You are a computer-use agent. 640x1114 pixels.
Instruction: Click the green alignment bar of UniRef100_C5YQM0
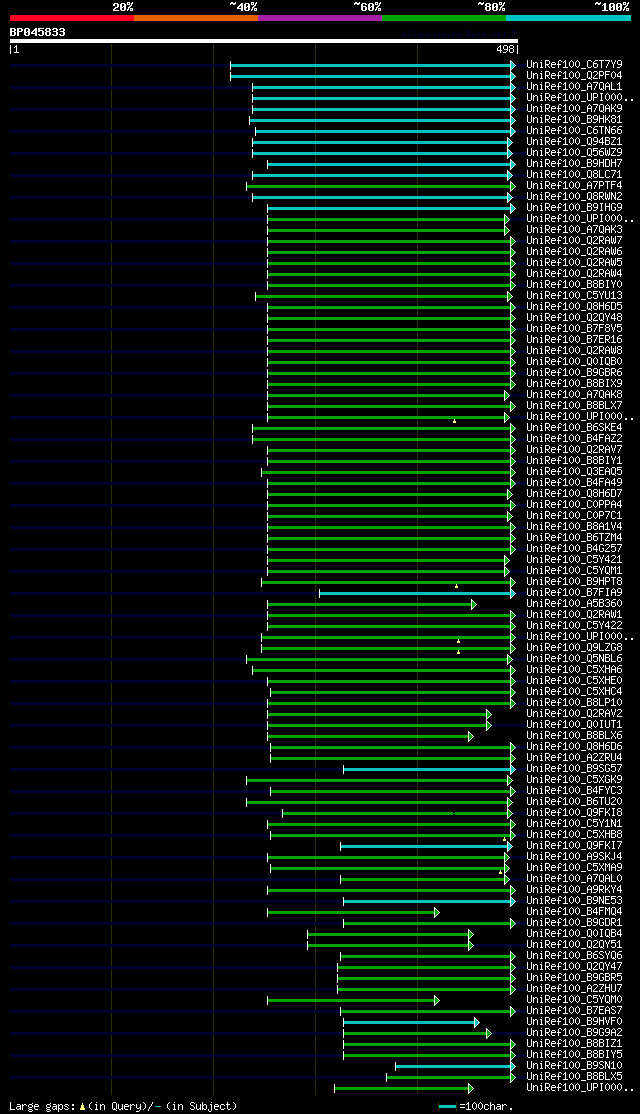pos(353,1000)
